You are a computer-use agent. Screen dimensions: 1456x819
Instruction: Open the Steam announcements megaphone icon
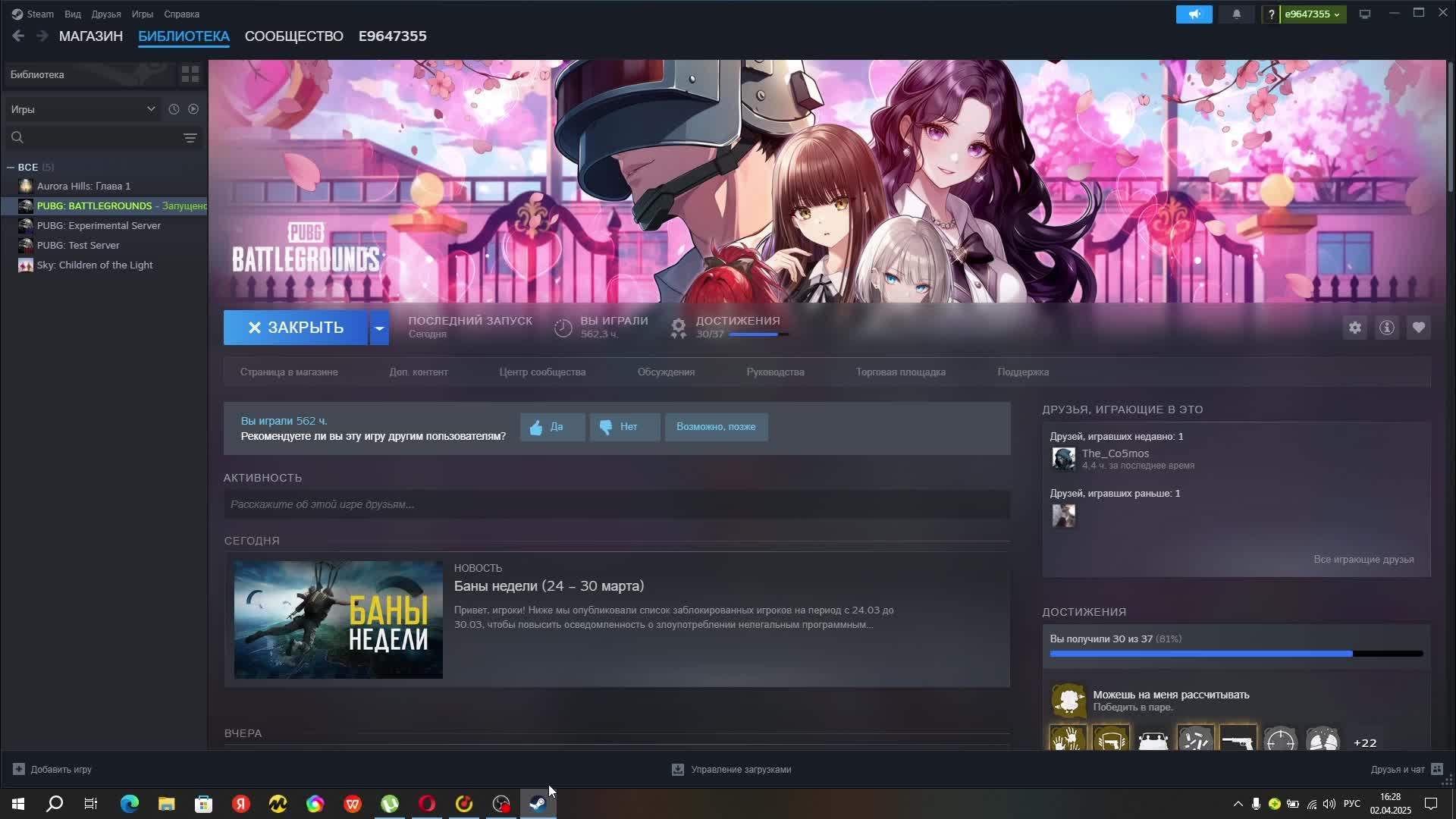[x=1194, y=14]
